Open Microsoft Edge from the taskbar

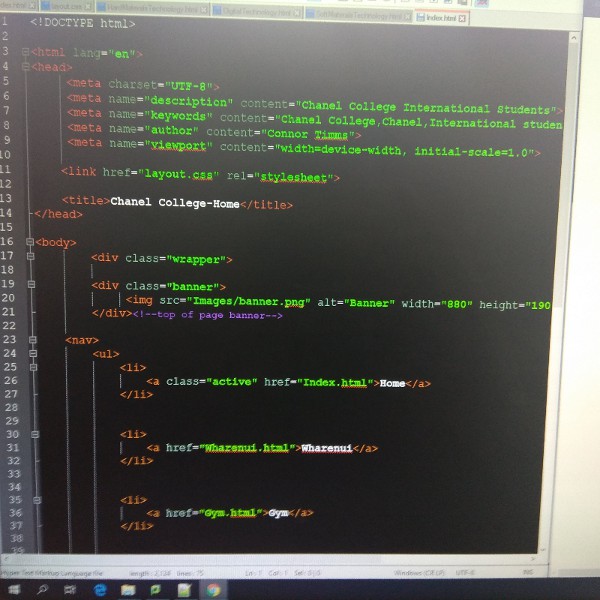pyautogui.click(x=100, y=590)
